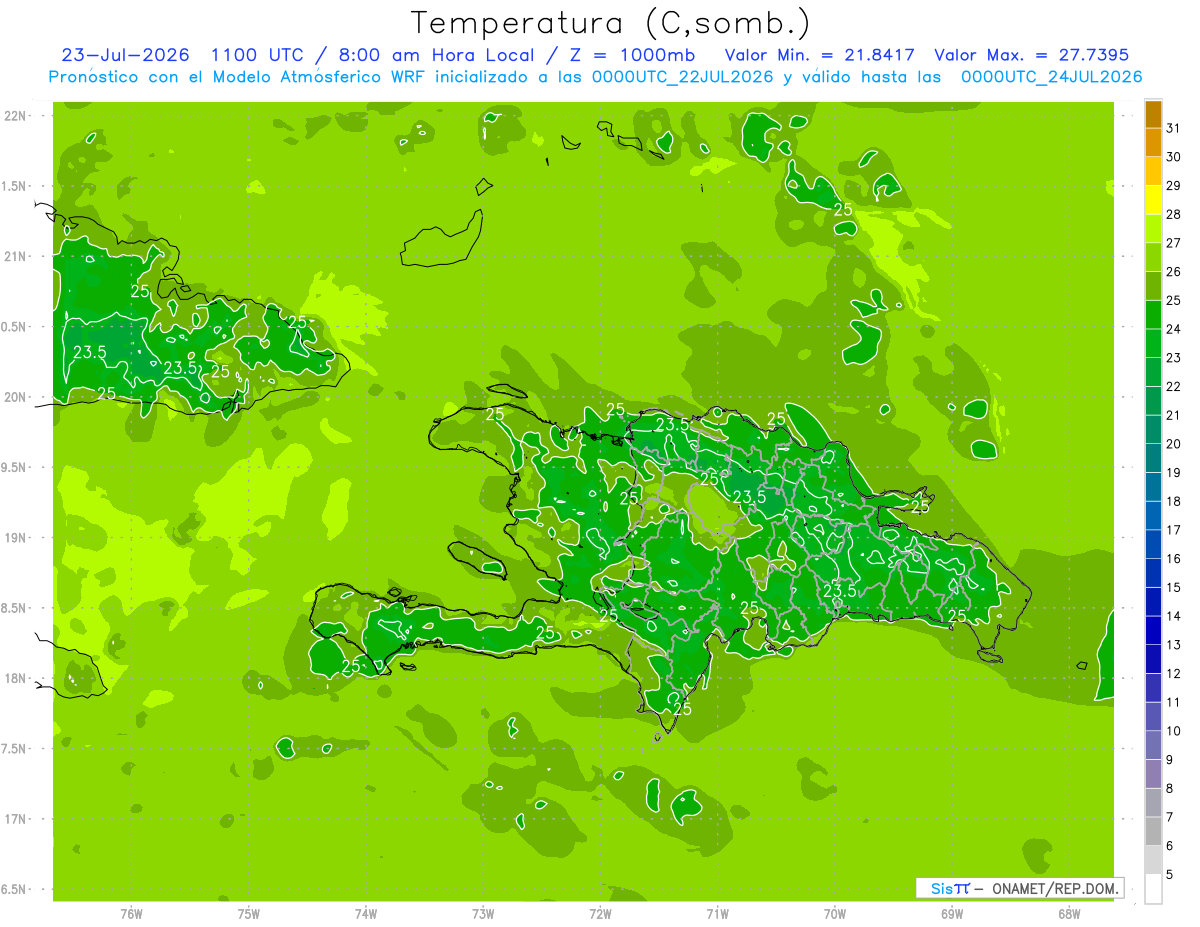Click the 5 value on color scale
1200x927 pixels.
click(1171, 874)
